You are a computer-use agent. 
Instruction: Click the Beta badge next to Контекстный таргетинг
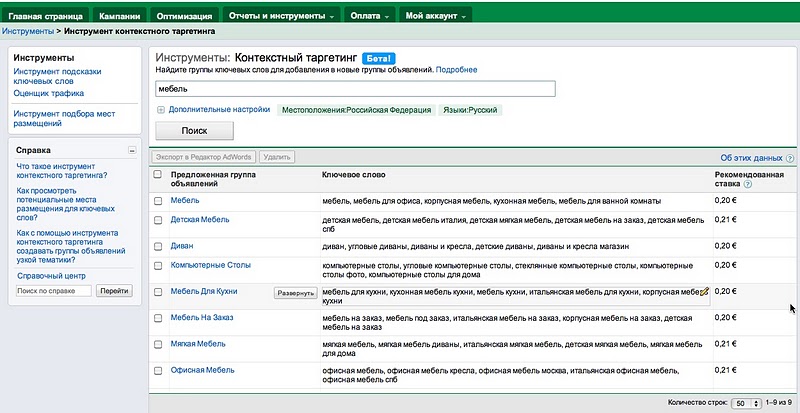tap(380, 59)
